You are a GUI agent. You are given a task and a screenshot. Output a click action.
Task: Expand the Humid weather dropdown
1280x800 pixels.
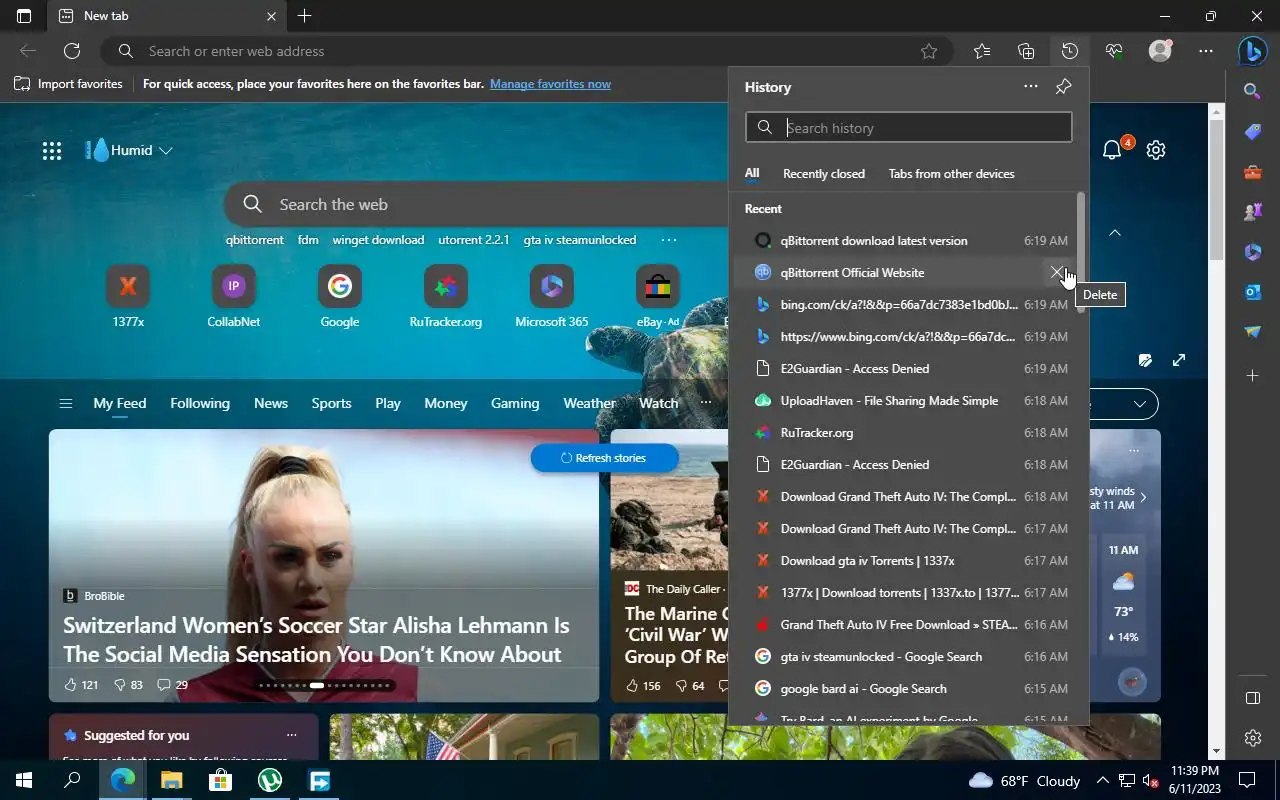click(166, 151)
